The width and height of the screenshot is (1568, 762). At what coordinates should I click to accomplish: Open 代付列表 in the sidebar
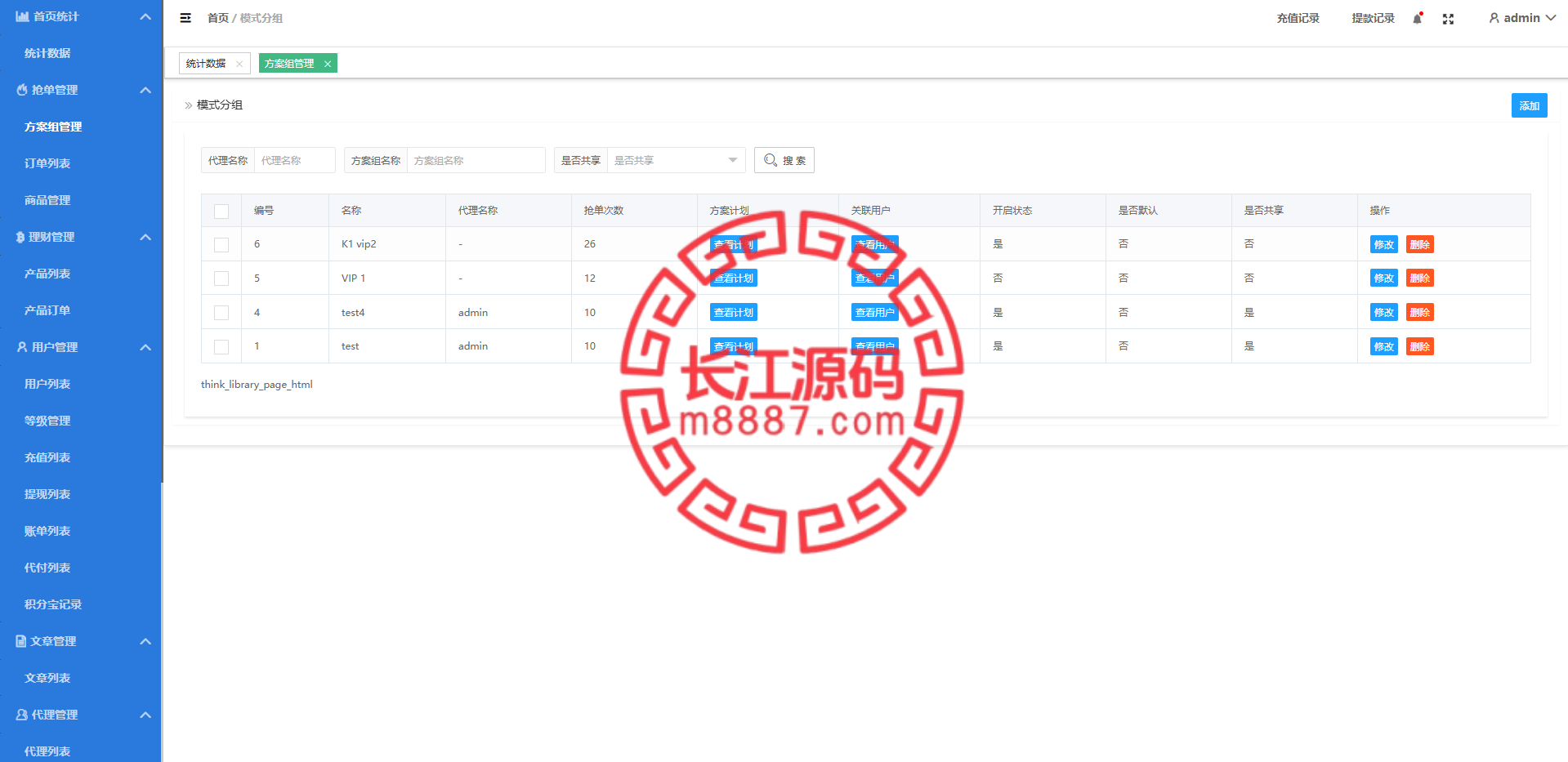coord(47,568)
